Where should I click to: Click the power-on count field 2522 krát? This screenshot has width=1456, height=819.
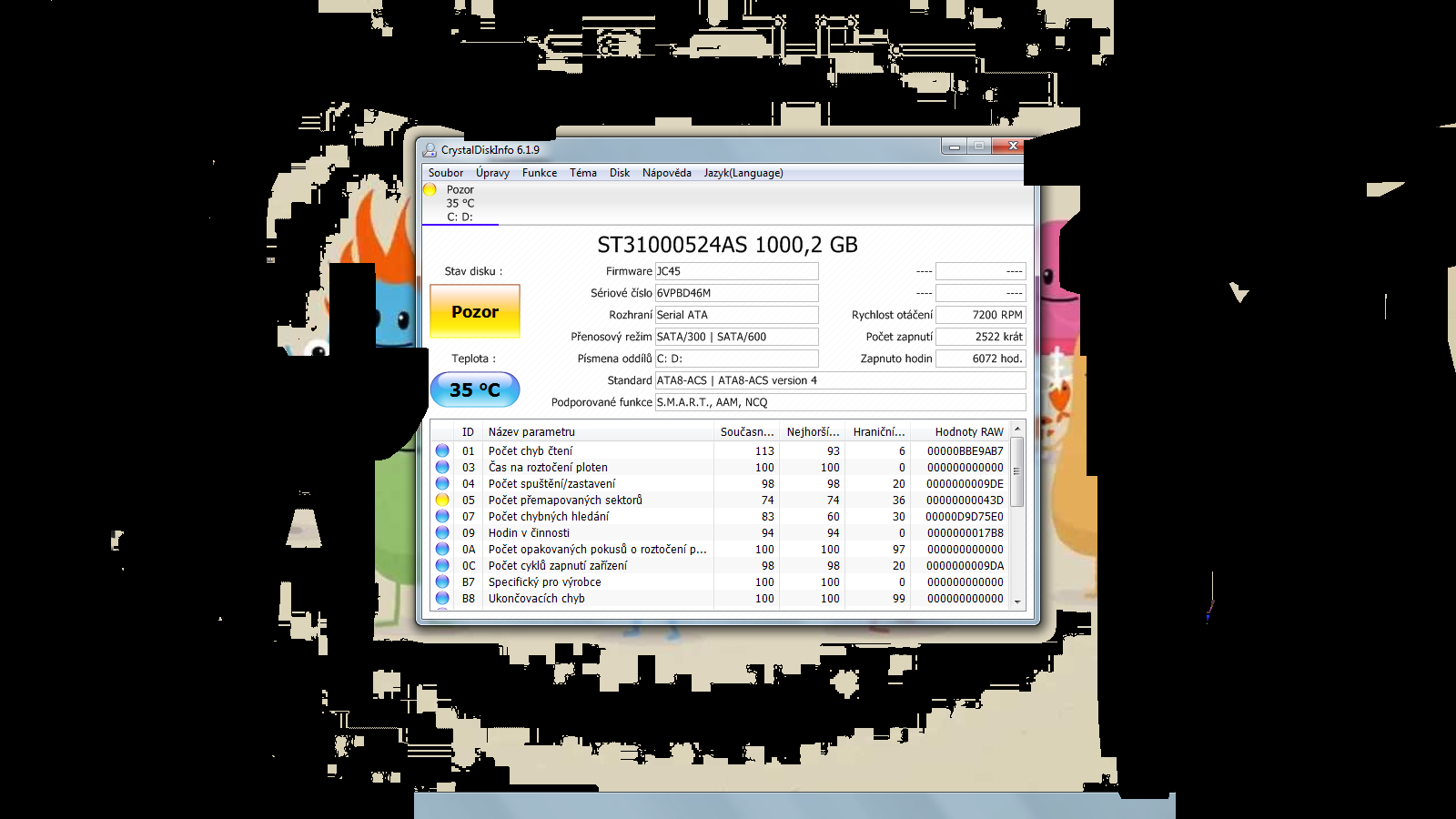(981, 337)
